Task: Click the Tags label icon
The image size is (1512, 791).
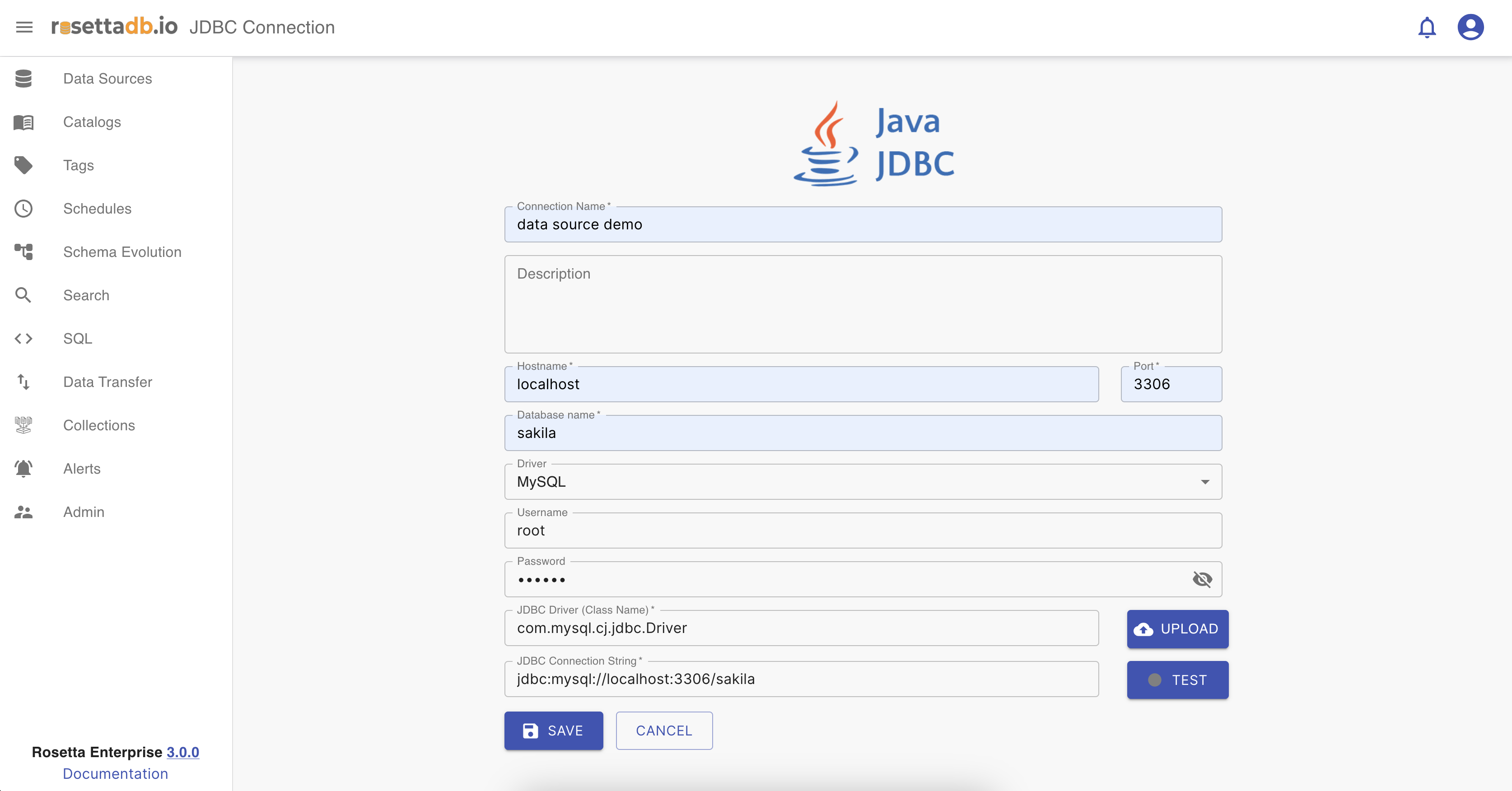Action: click(23, 166)
